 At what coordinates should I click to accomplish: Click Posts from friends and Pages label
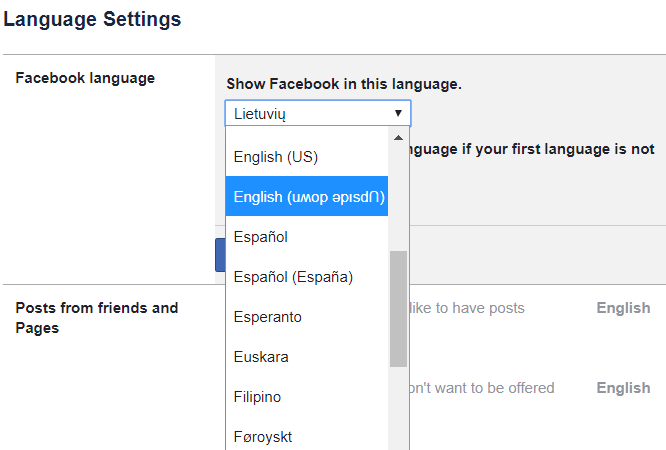coord(97,317)
